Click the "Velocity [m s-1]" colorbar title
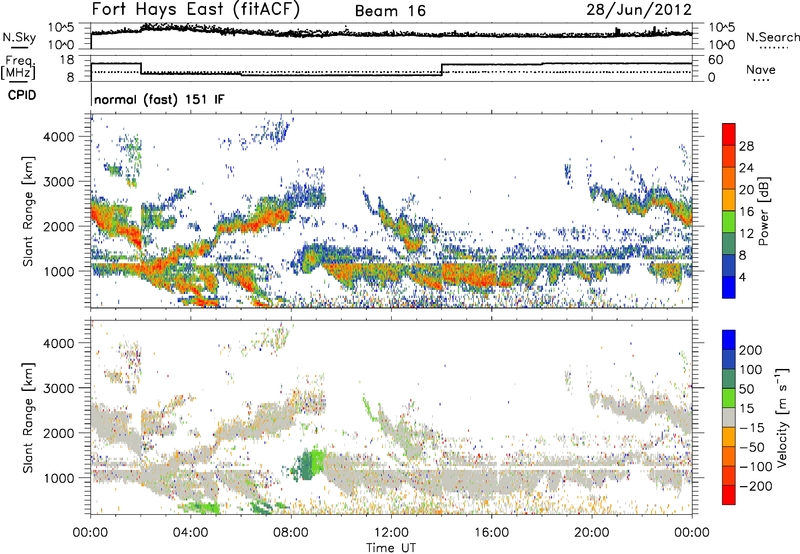The width and height of the screenshot is (800, 554). (x=782, y=417)
